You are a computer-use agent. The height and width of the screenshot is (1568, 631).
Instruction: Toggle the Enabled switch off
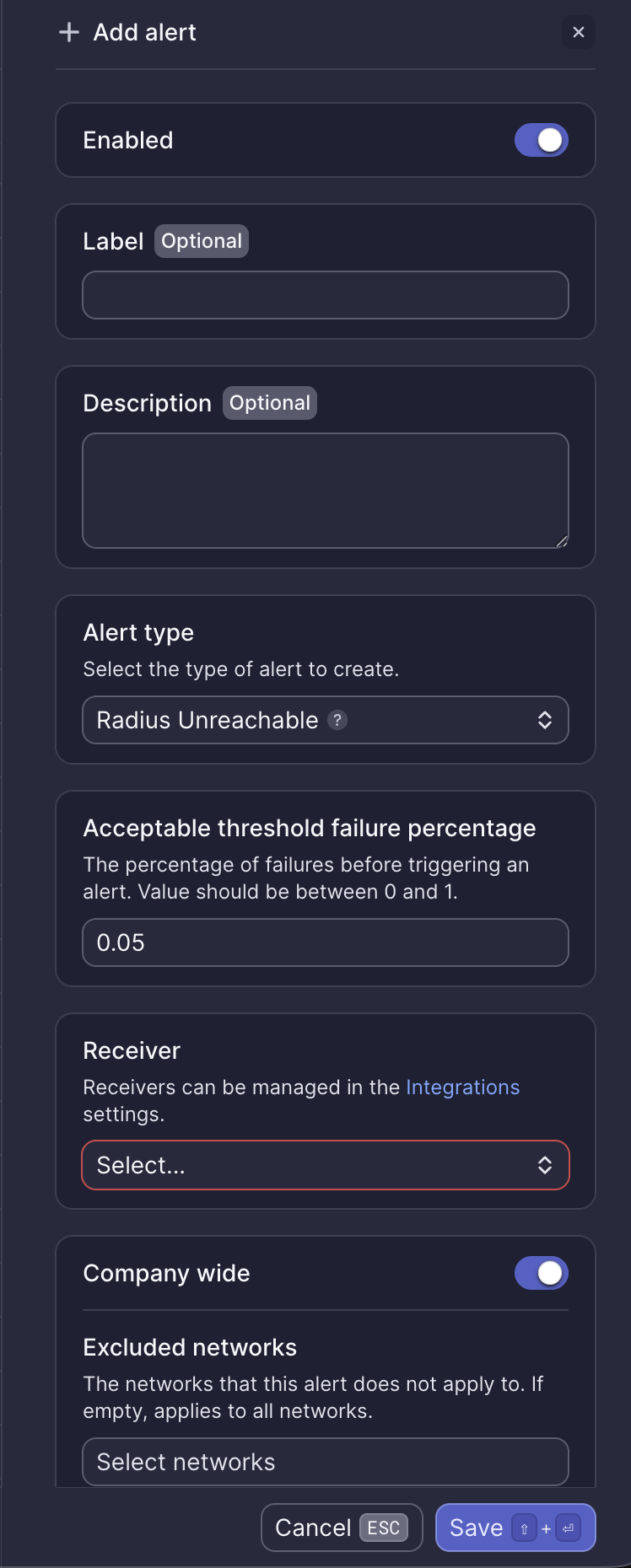[542, 140]
